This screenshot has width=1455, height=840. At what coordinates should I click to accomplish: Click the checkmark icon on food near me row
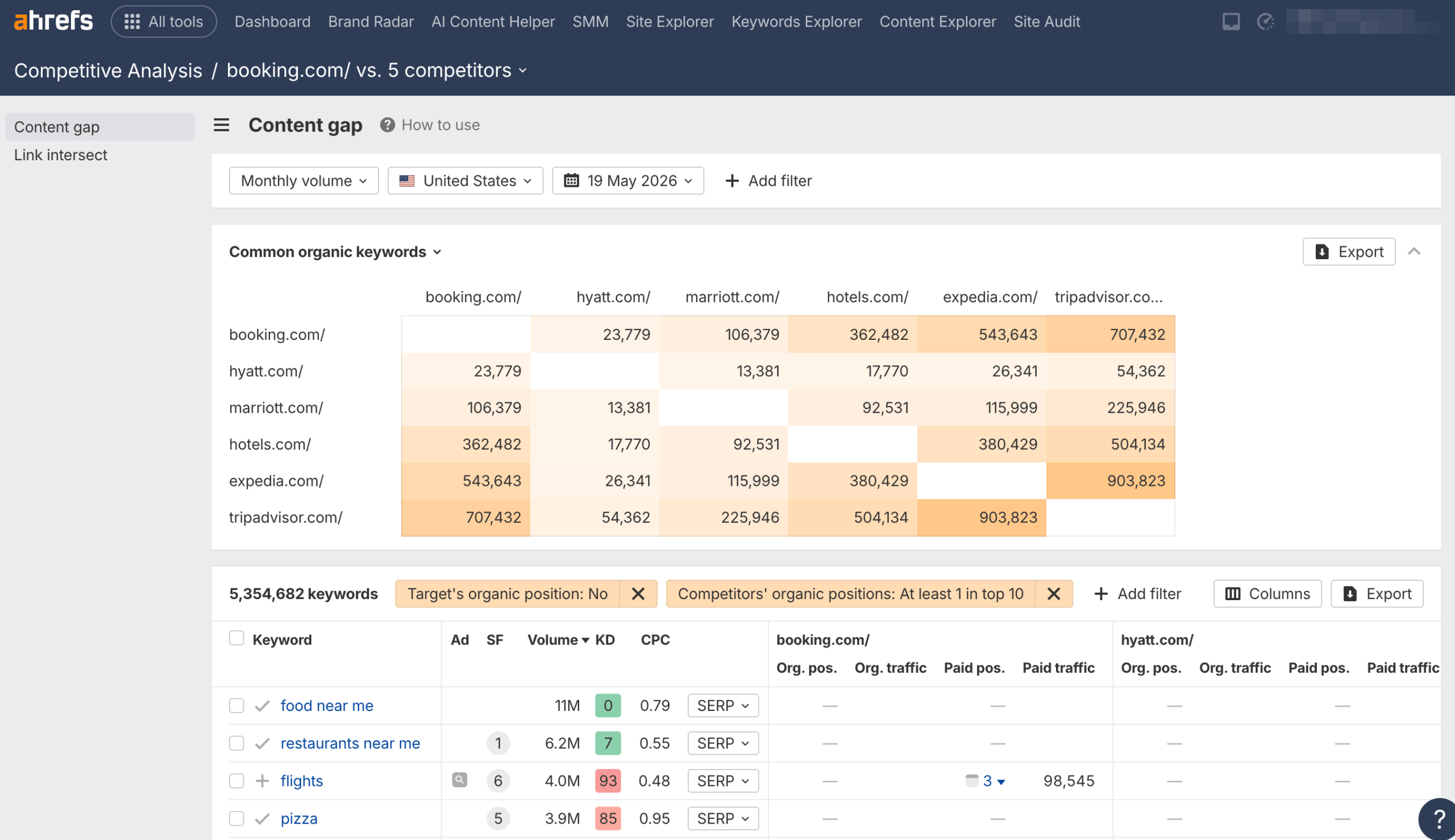(263, 705)
